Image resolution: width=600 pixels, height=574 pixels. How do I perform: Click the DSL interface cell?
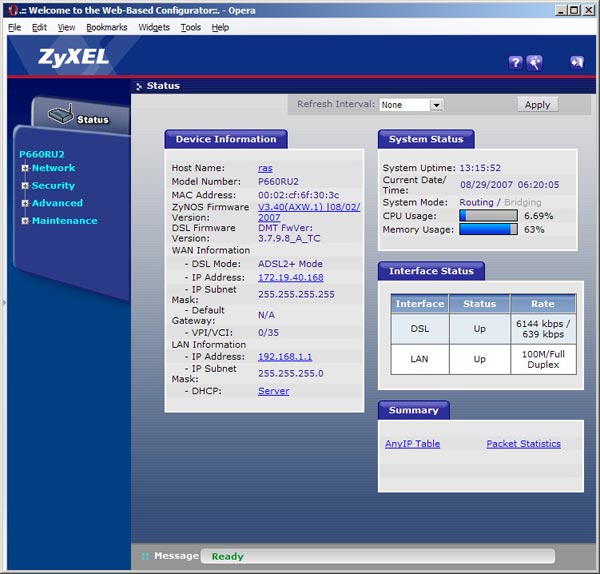pos(420,329)
